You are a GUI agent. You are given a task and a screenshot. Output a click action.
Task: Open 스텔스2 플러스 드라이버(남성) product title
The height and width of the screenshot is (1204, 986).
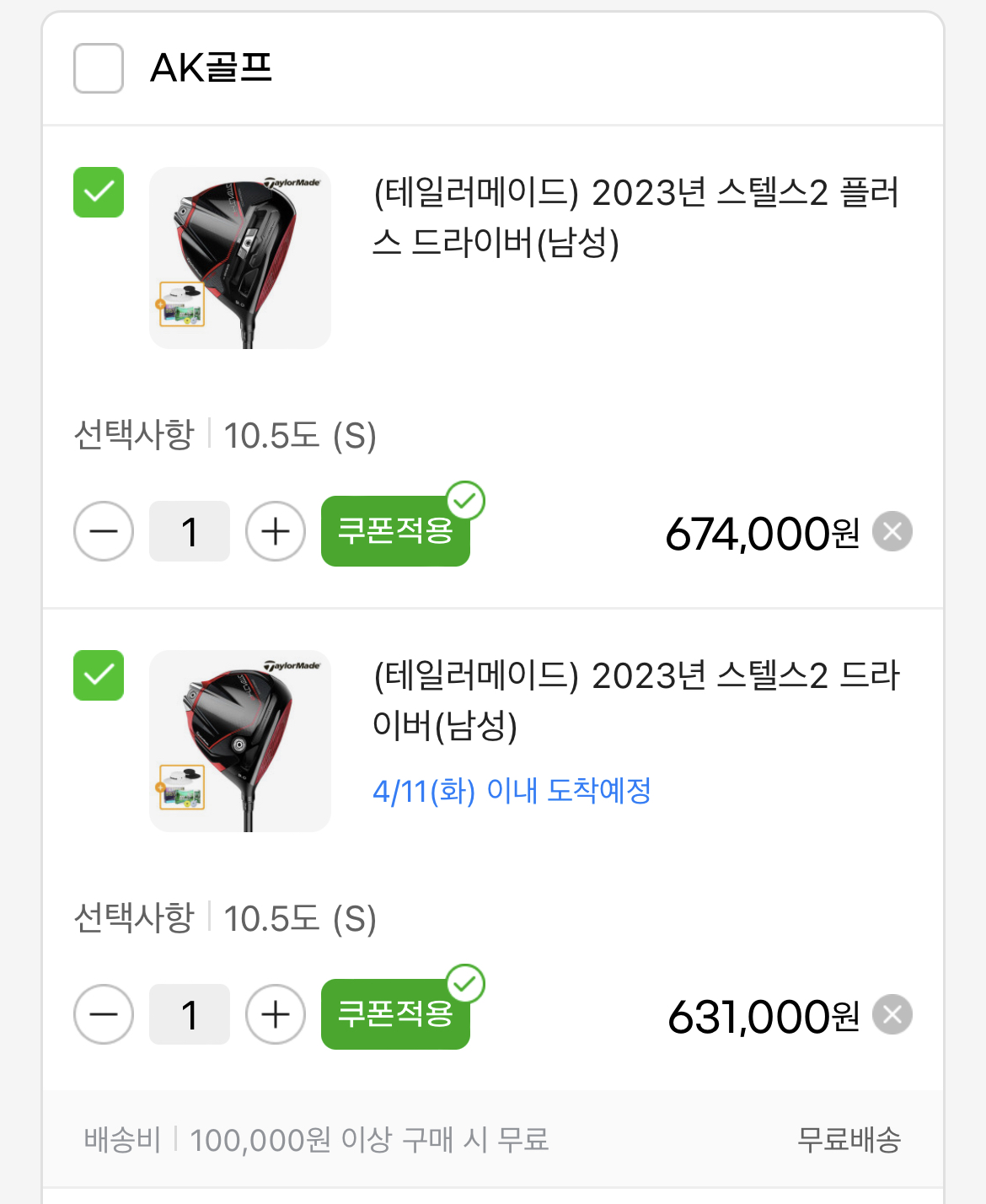tap(636, 218)
